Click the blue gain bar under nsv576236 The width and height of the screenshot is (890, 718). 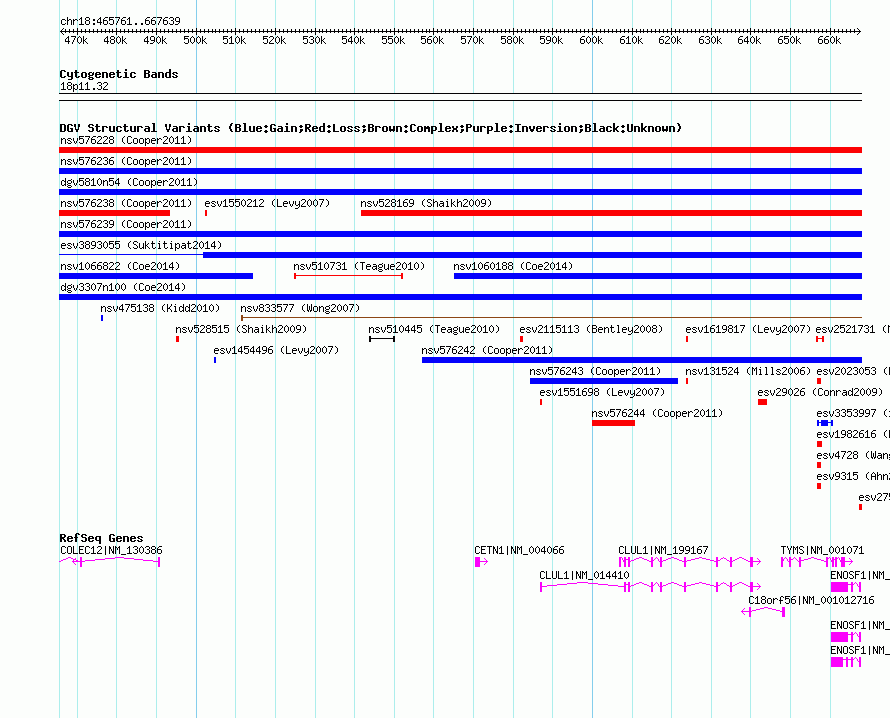pos(460,171)
